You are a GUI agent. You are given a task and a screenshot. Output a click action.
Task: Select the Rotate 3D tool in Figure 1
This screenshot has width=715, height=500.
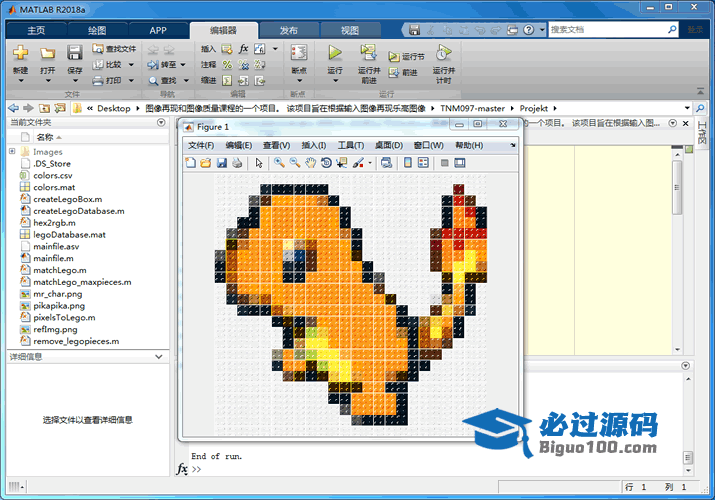[x=326, y=163]
